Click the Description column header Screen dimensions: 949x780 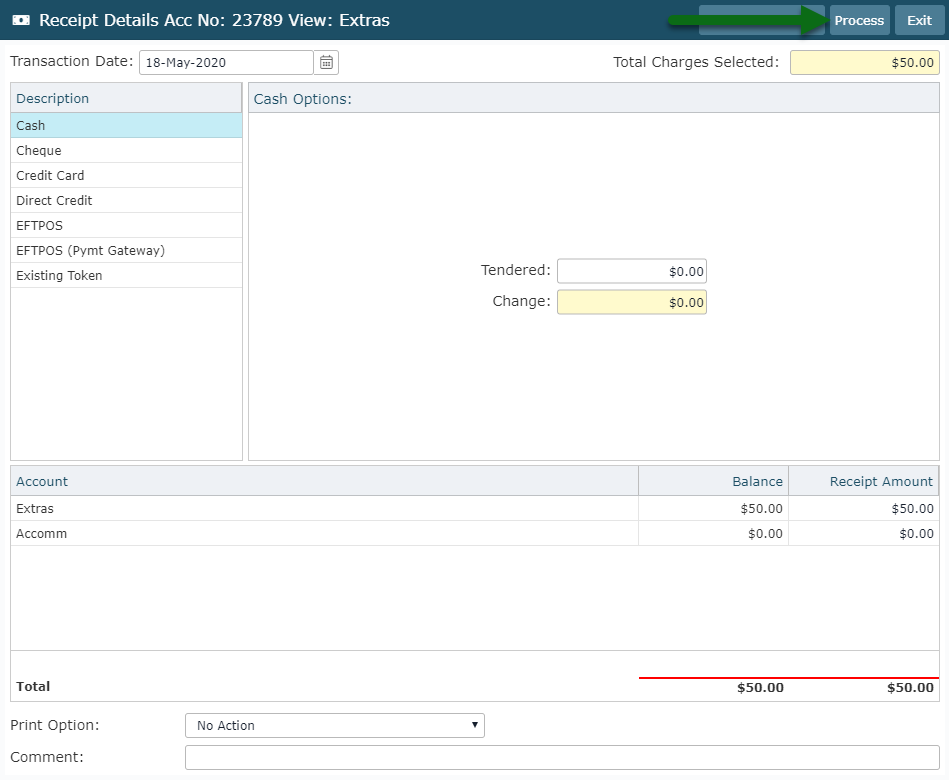pos(126,98)
